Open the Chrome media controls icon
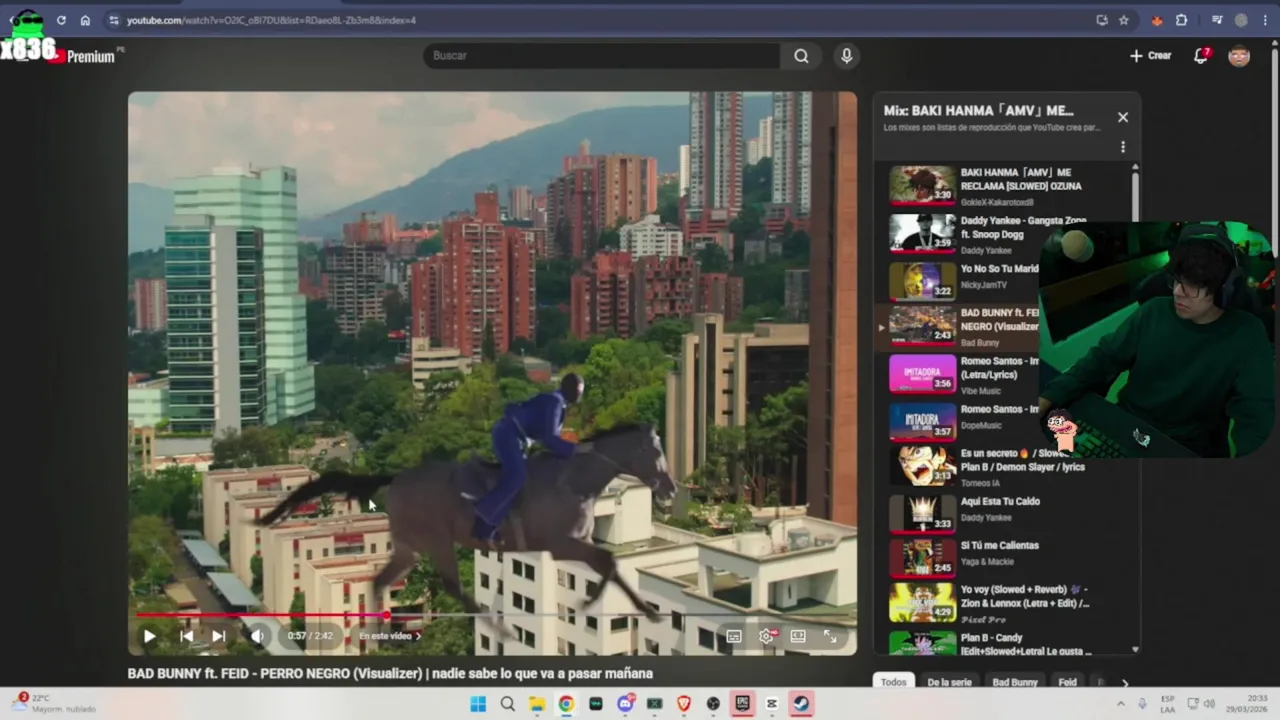Screen dimensions: 1280x720 (1217, 20)
